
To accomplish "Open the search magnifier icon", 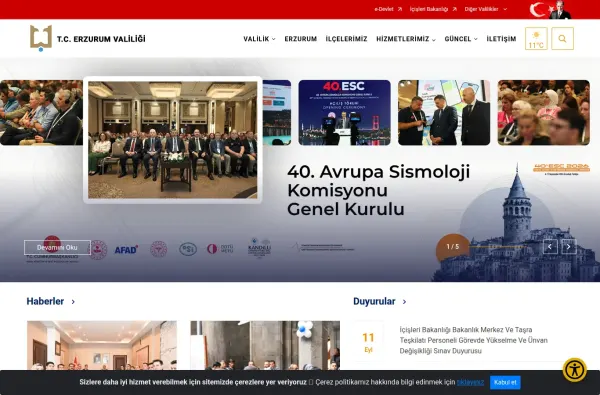I will pos(562,38).
